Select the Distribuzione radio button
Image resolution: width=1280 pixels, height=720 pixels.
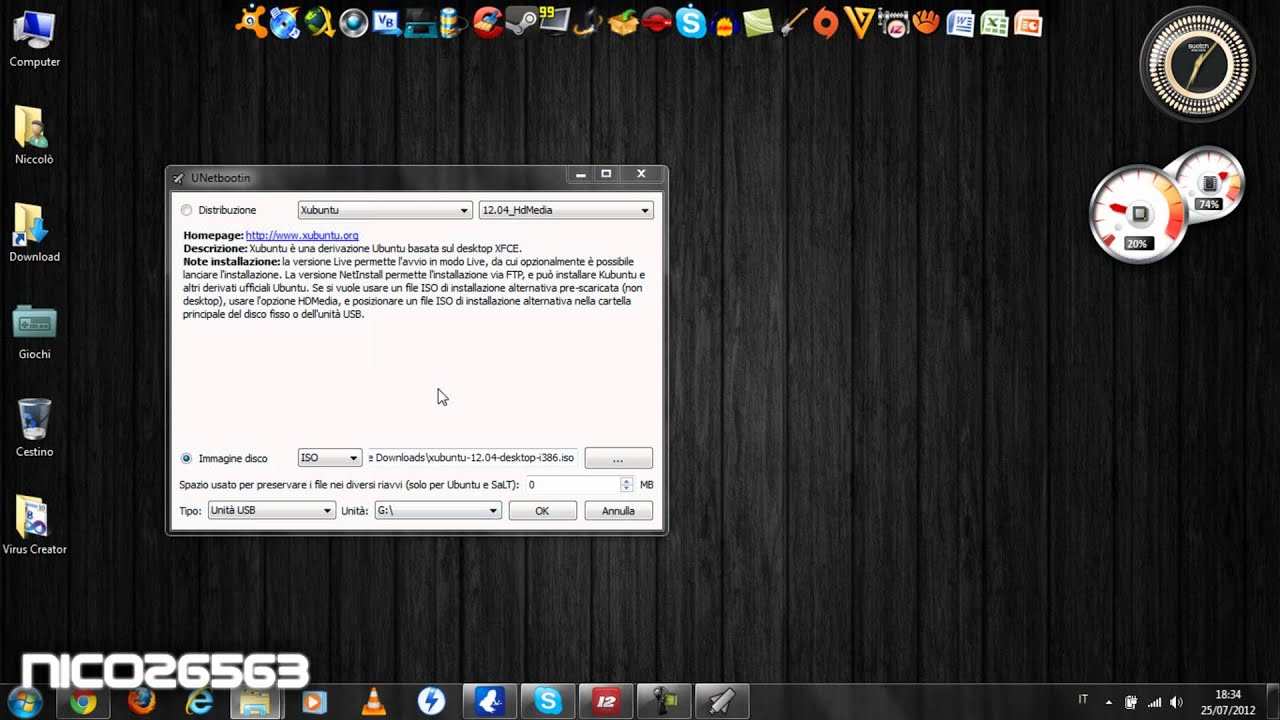tap(186, 210)
